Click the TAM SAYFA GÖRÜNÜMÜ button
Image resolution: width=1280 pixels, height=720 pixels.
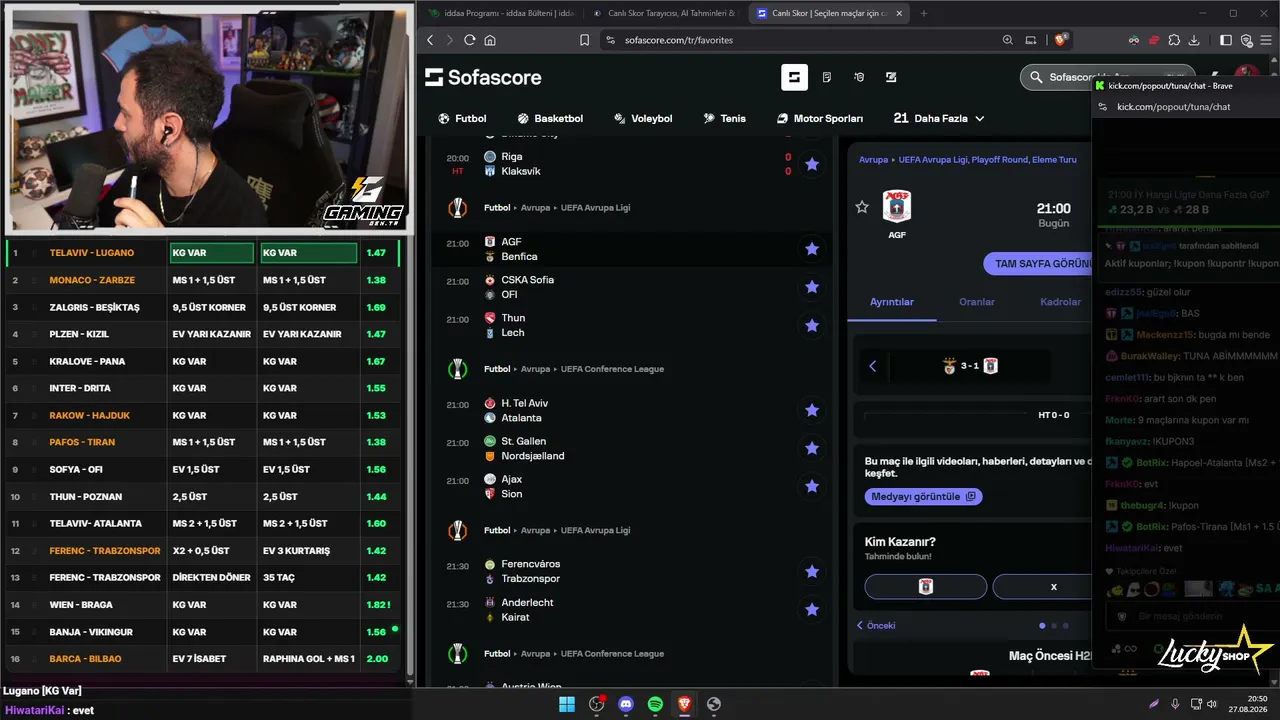[x=1038, y=264]
